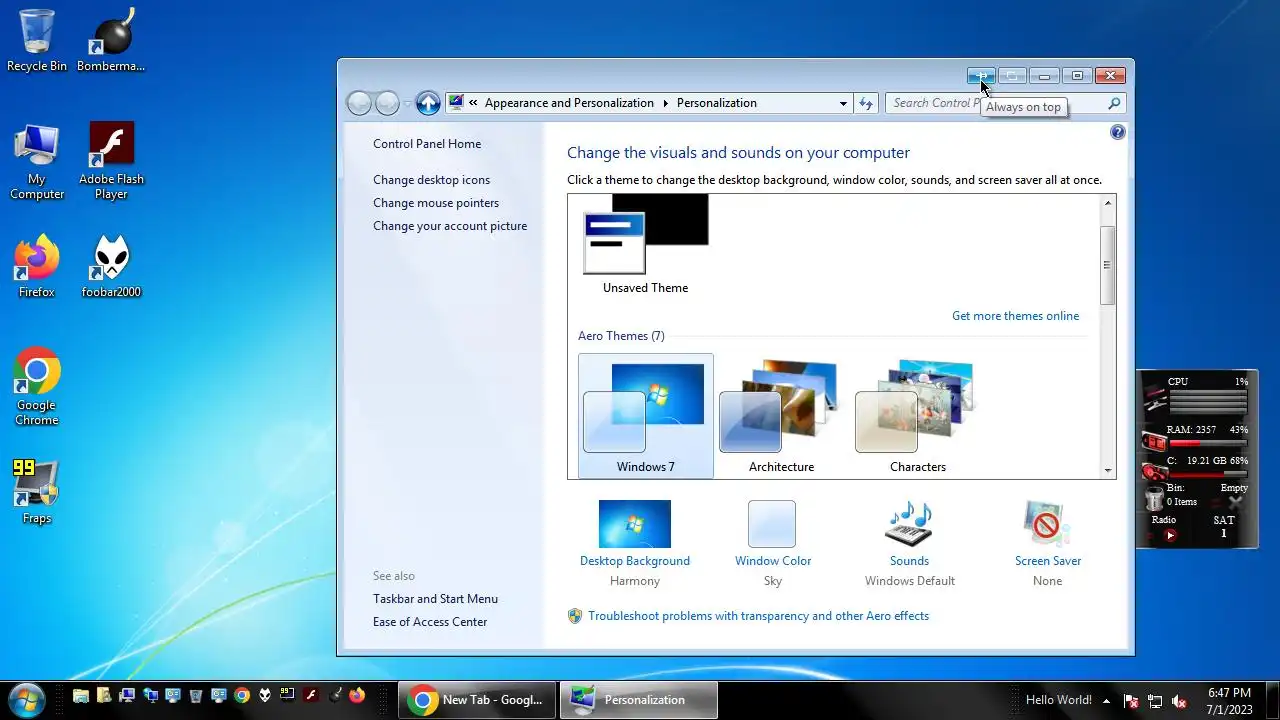Launch Chrome from the quick launch bar
The image size is (1280, 720).
(241, 695)
